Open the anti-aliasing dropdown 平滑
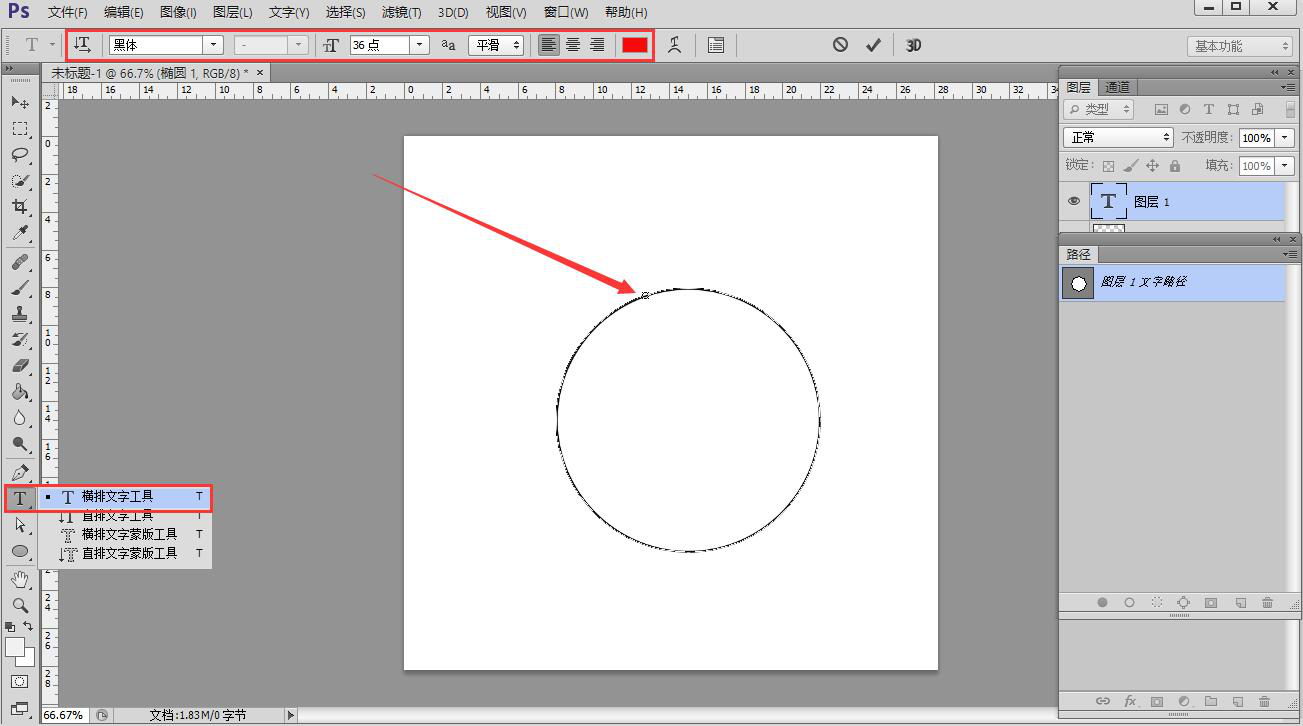The image size is (1303, 726). click(496, 45)
